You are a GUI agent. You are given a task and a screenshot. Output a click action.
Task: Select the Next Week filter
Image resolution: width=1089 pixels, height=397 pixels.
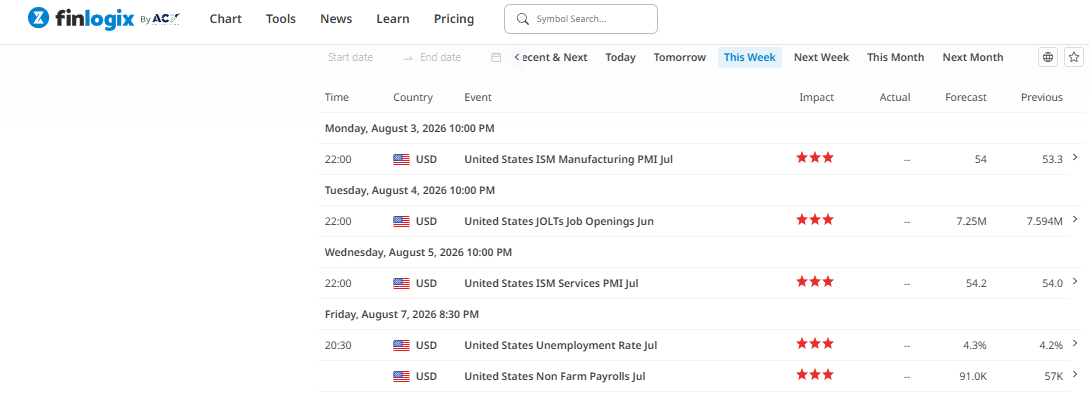[x=822, y=58]
